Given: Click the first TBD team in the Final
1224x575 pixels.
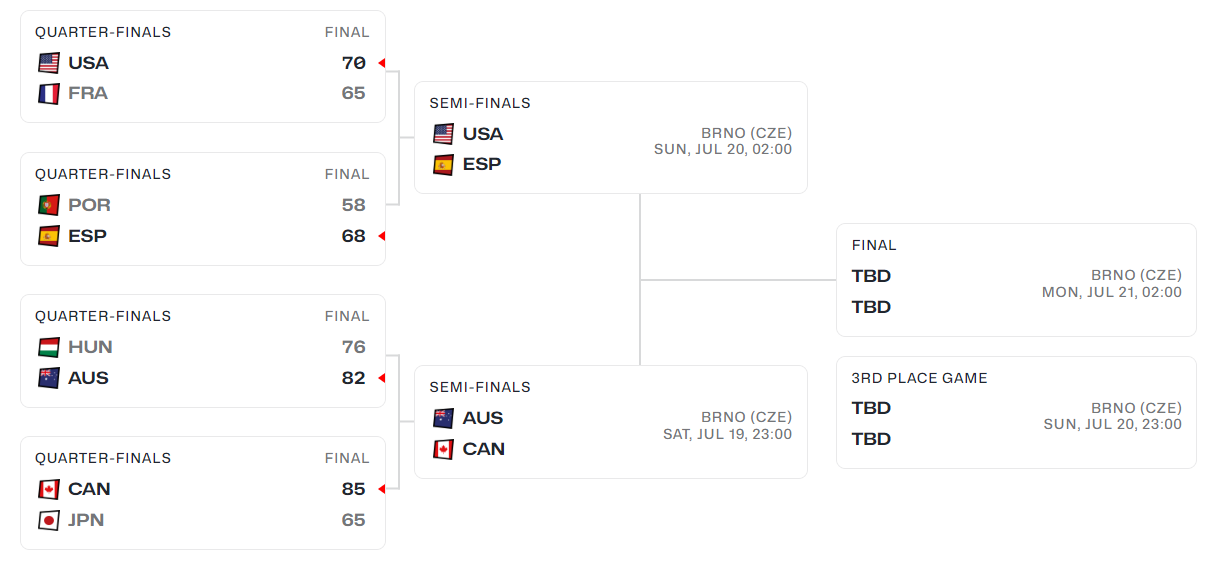Looking at the screenshot, I should pyautogui.click(x=871, y=276).
